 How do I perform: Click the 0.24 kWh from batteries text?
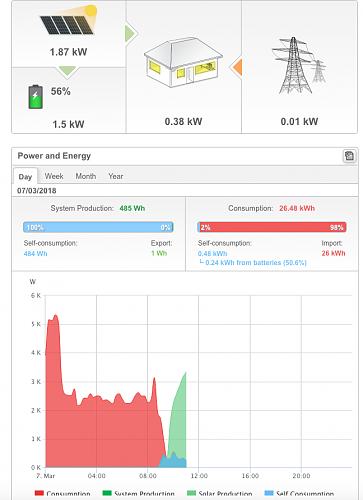256,263
